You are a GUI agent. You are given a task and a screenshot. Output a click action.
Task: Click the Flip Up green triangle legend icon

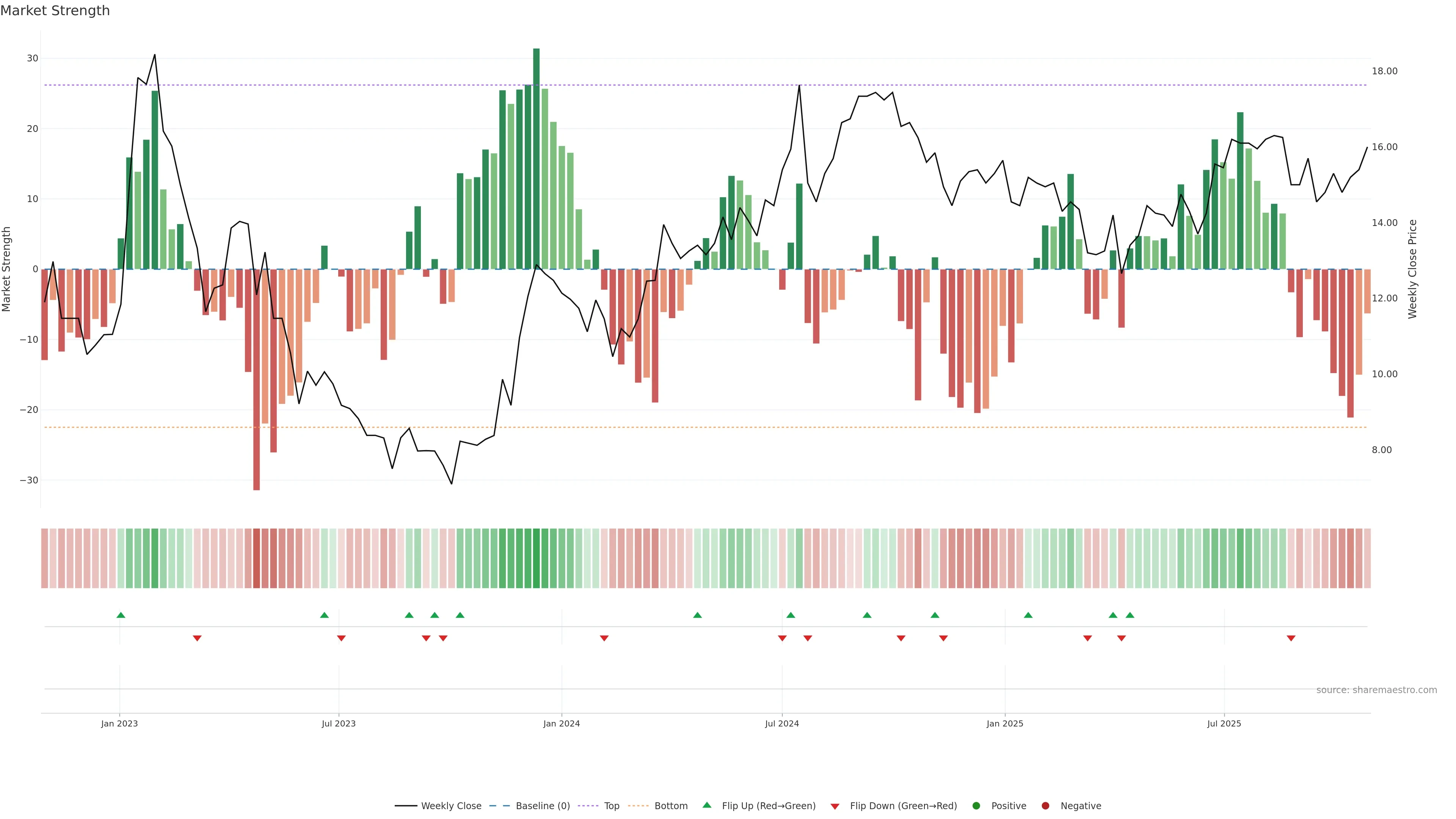tap(706, 805)
